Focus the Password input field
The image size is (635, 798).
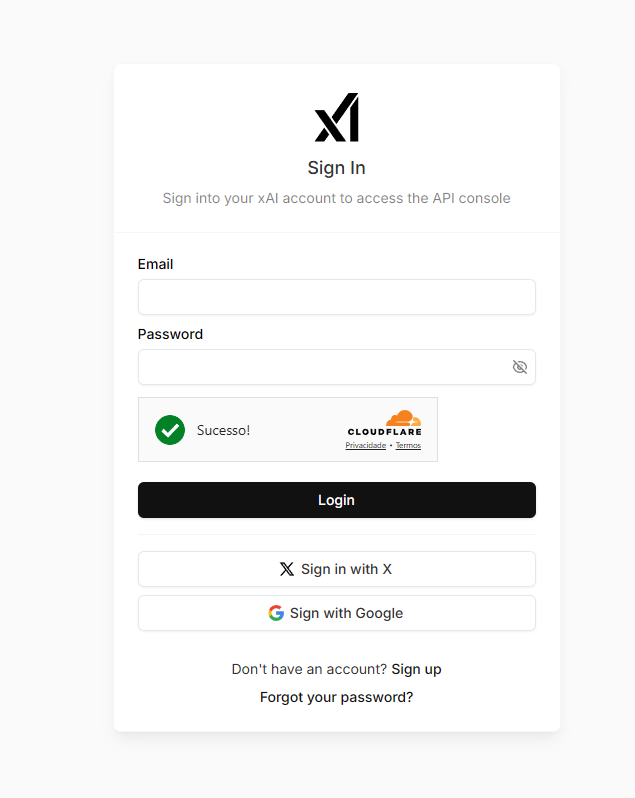pos(337,367)
